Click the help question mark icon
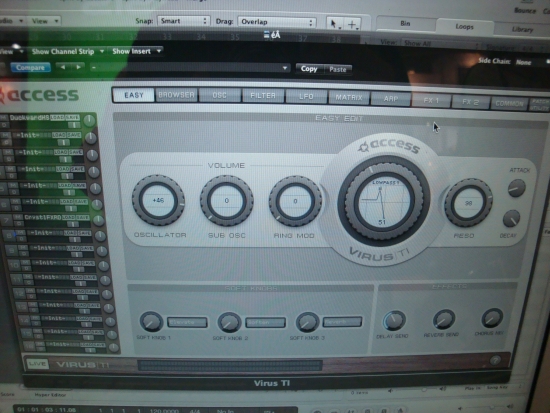This screenshot has height=413, width=550. click(x=495, y=360)
